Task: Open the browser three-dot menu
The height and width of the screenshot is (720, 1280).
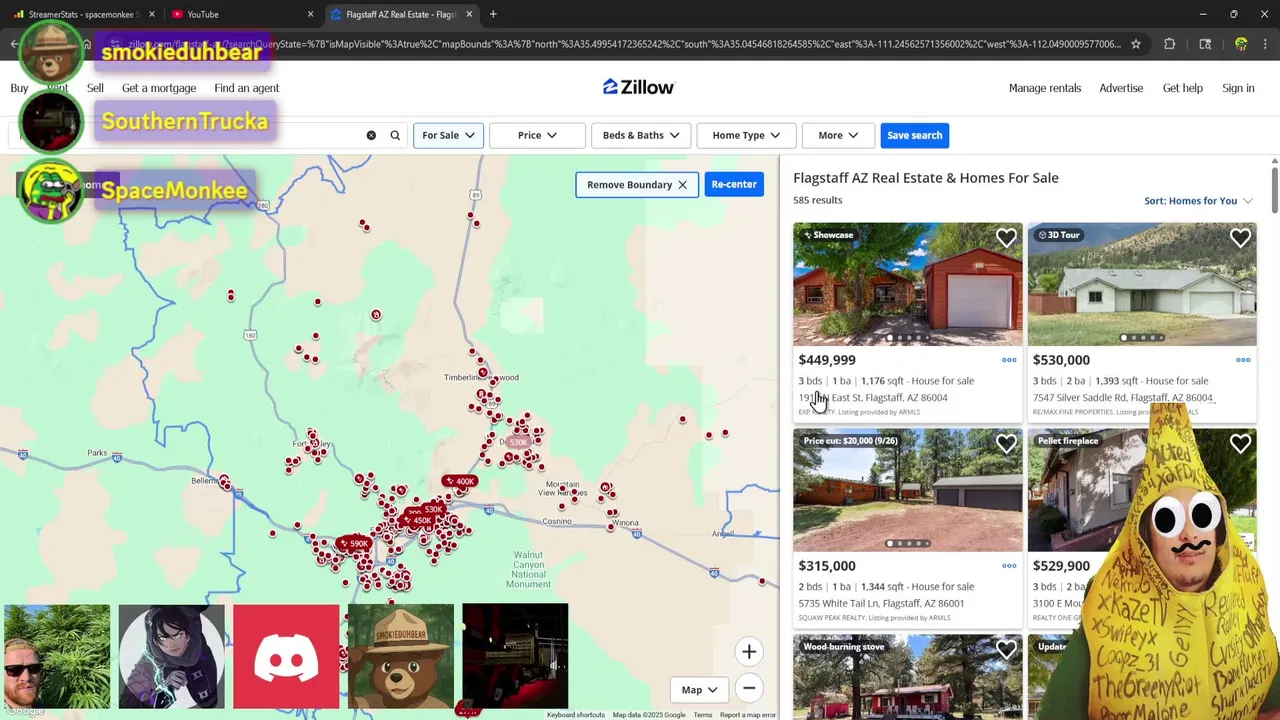Action: pos(1267,44)
